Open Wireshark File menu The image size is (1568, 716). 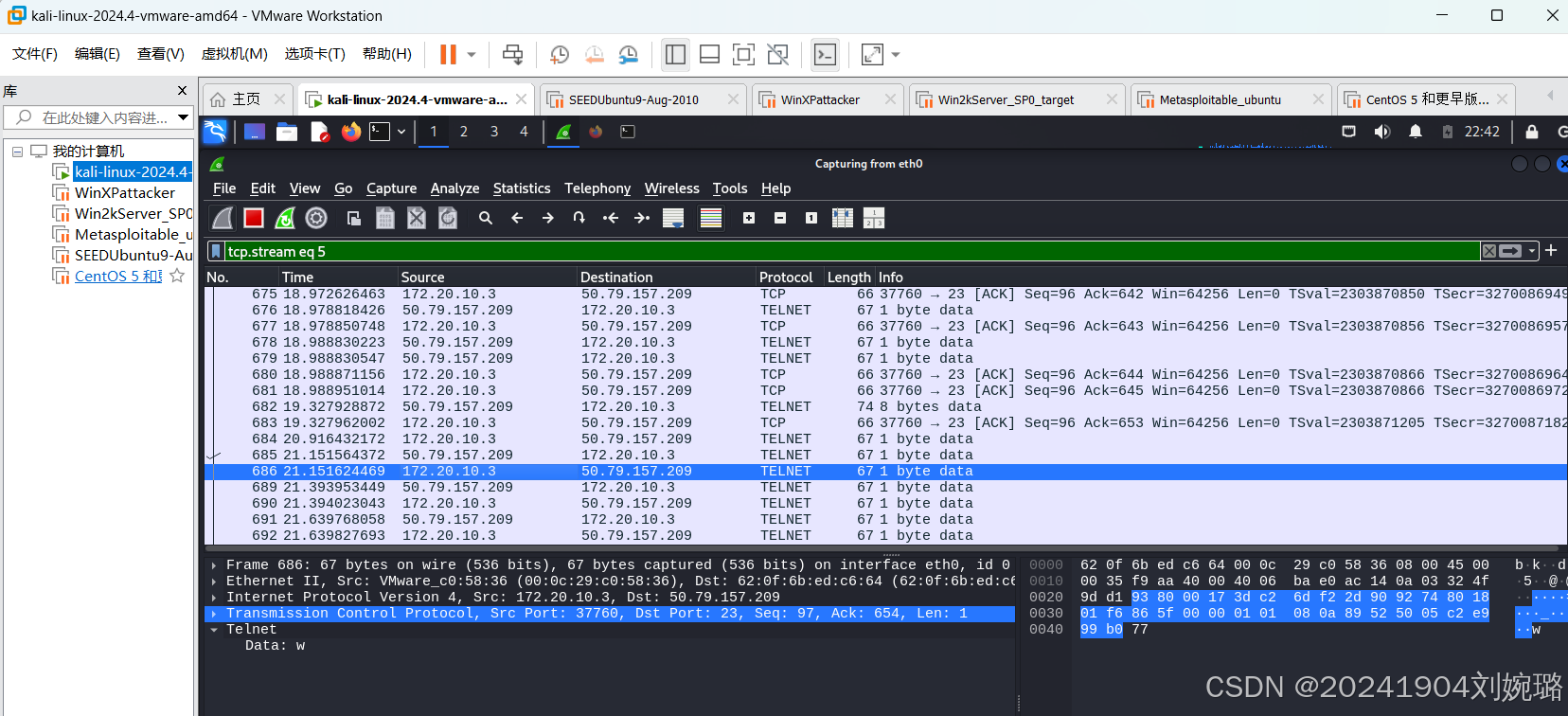pos(224,188)
